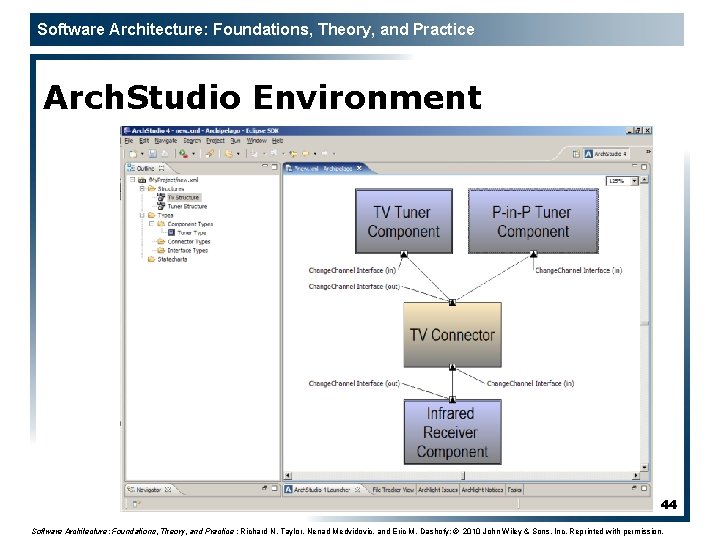This screenshot has width=720, height=540.
Task: Open the Back navigation dropdown arrow
Action: (315, 154)
